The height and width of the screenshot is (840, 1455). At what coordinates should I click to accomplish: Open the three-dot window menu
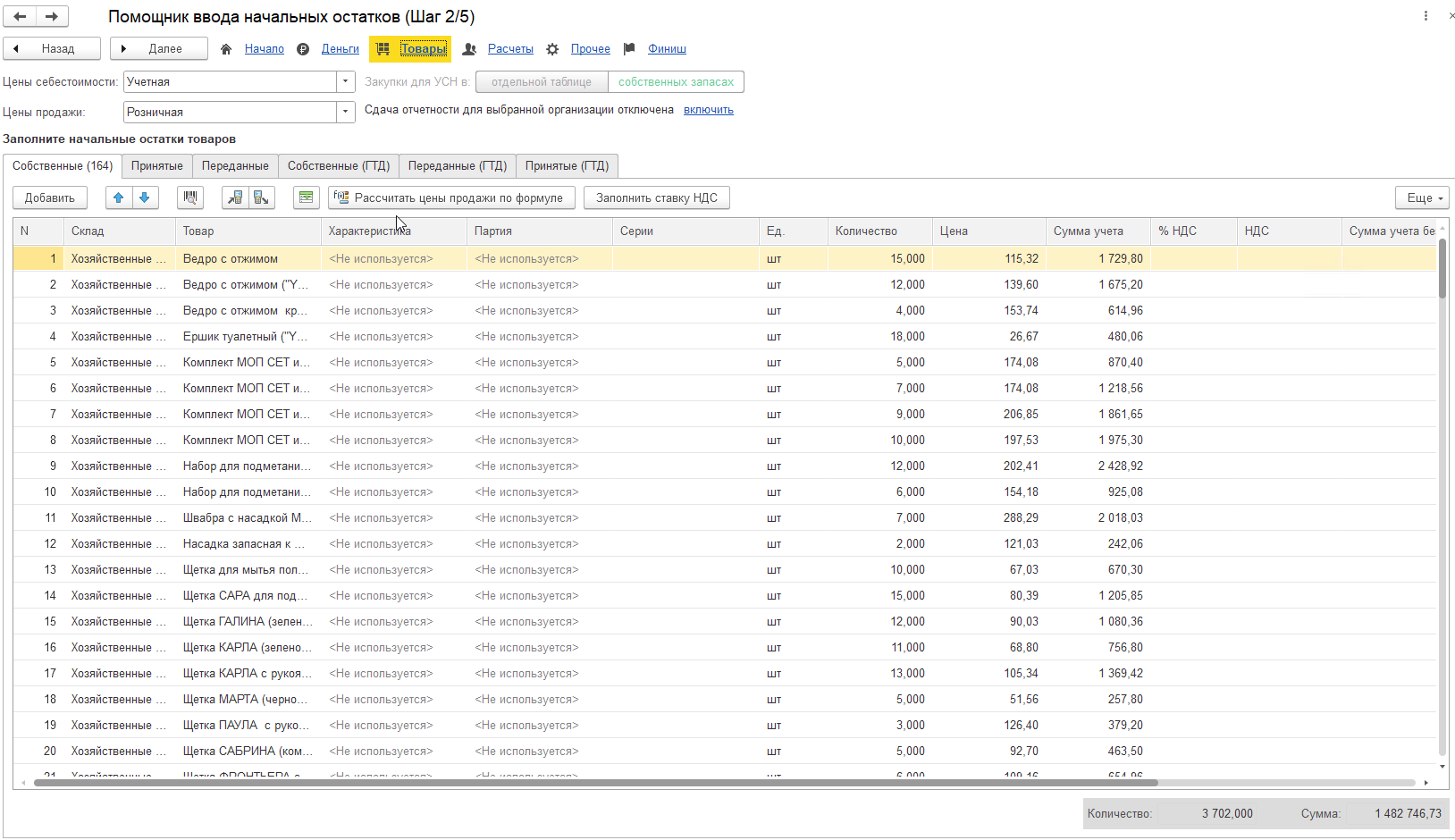click(x=1426, y=16)
